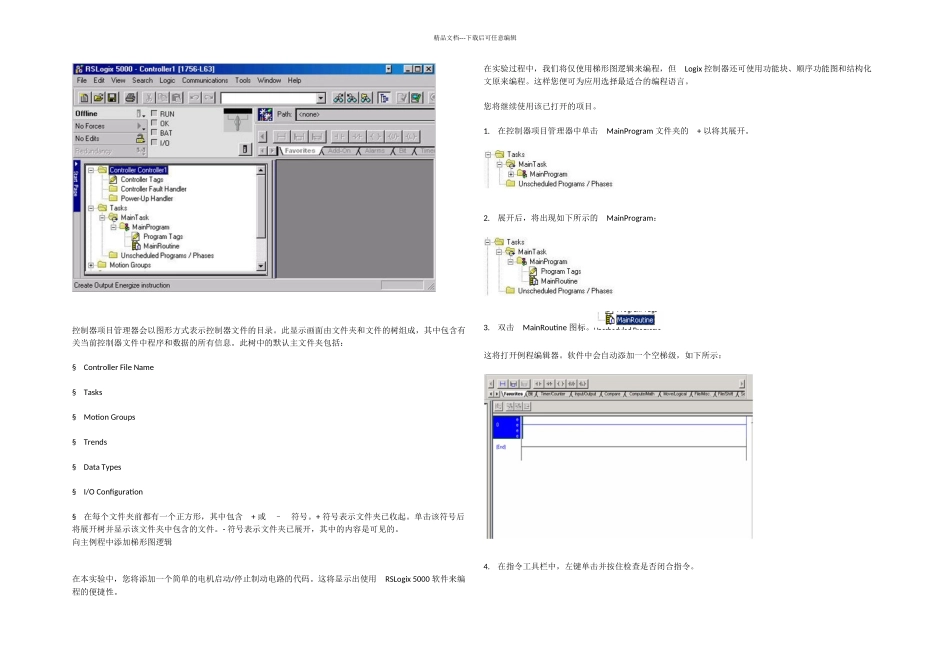Toggle the BAT indicator checkbox
950x672 pixels.
tap(154, 132)
